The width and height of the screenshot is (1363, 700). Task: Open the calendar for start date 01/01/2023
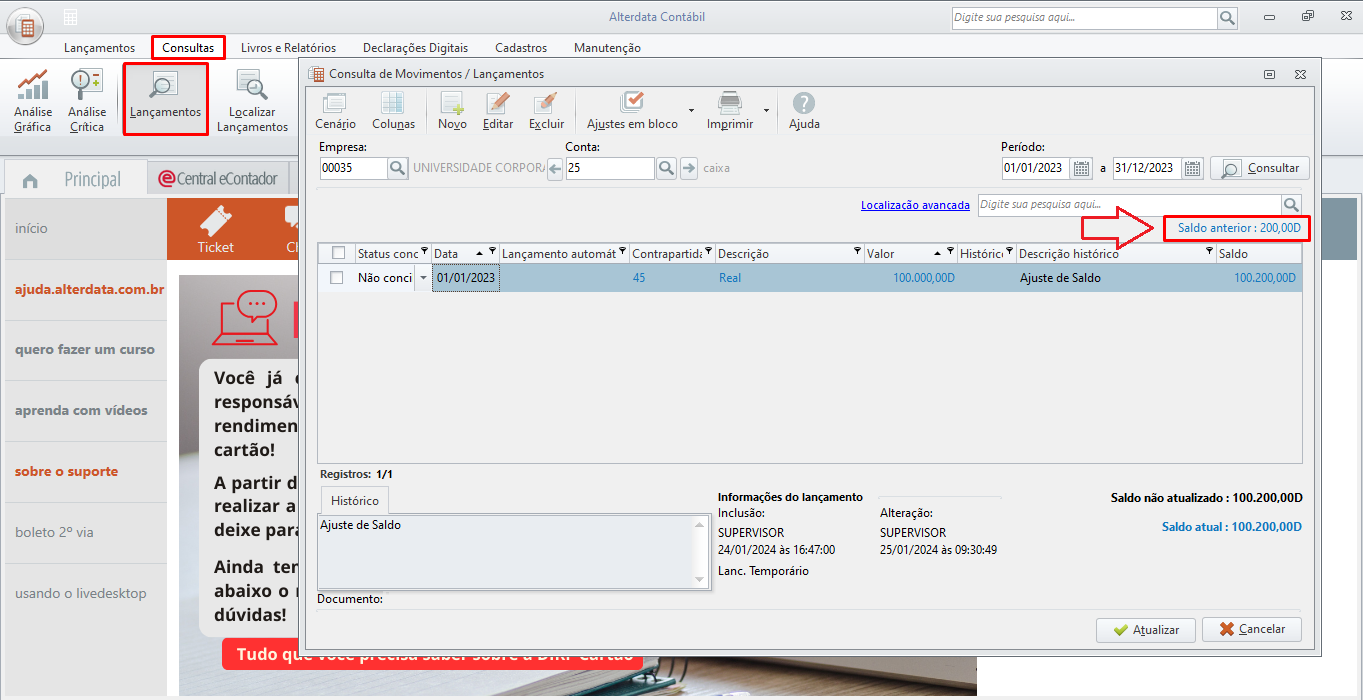(1082, 168)
